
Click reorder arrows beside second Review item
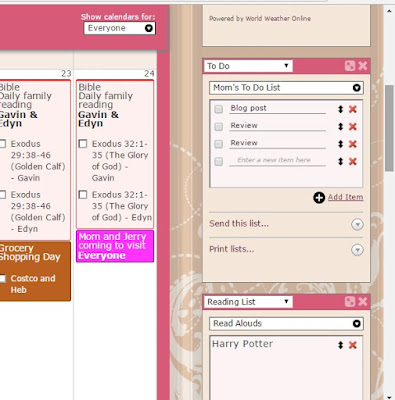click(340, 144)
